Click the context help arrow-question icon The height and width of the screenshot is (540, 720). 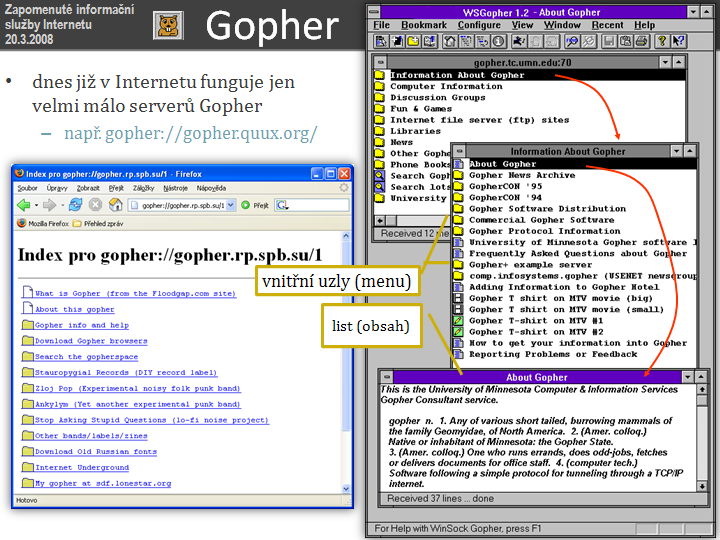click(679, 41)
